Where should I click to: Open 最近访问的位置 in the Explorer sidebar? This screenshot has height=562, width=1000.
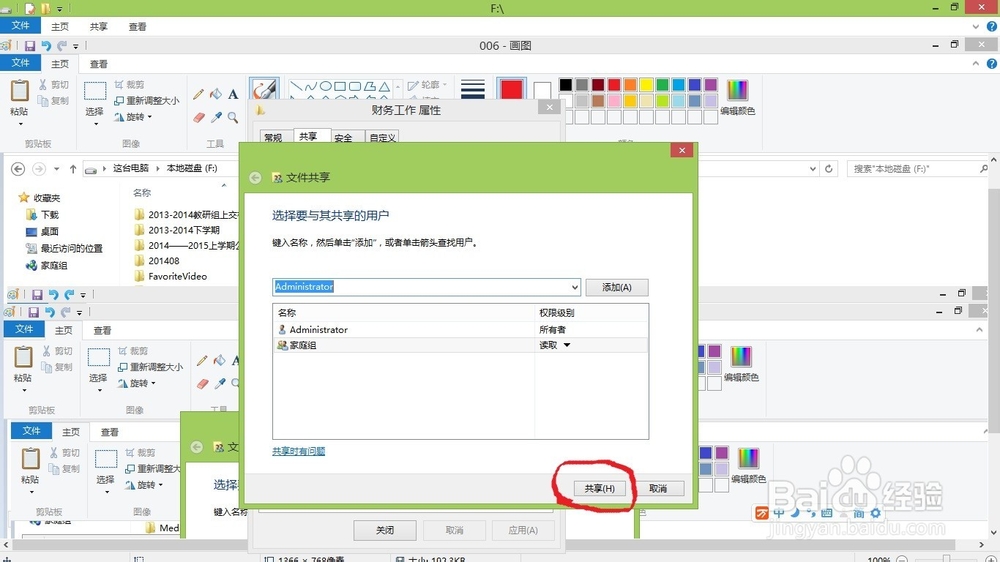64,248
